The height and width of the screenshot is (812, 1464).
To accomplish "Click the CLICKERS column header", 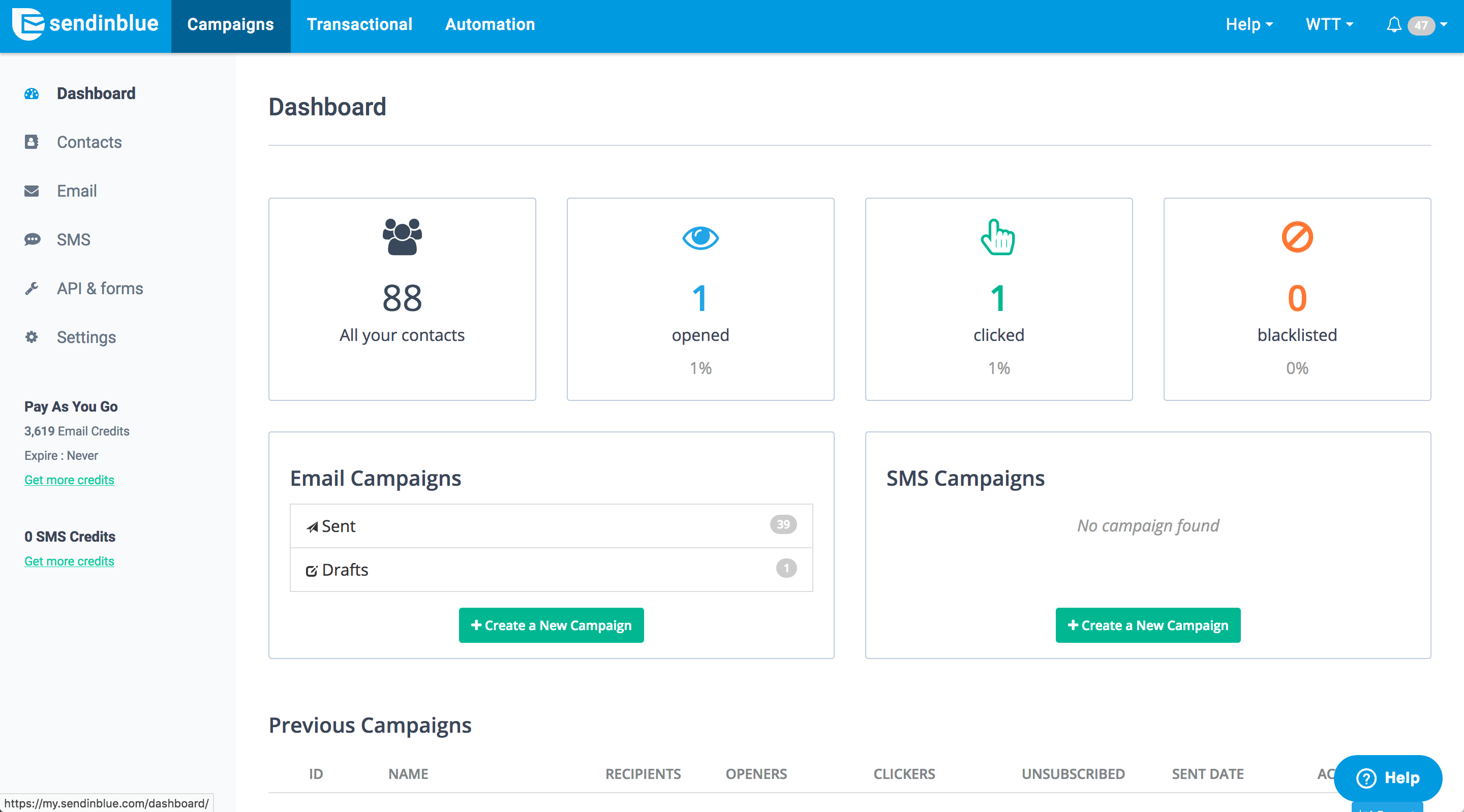I will click(x=904, y=774).
